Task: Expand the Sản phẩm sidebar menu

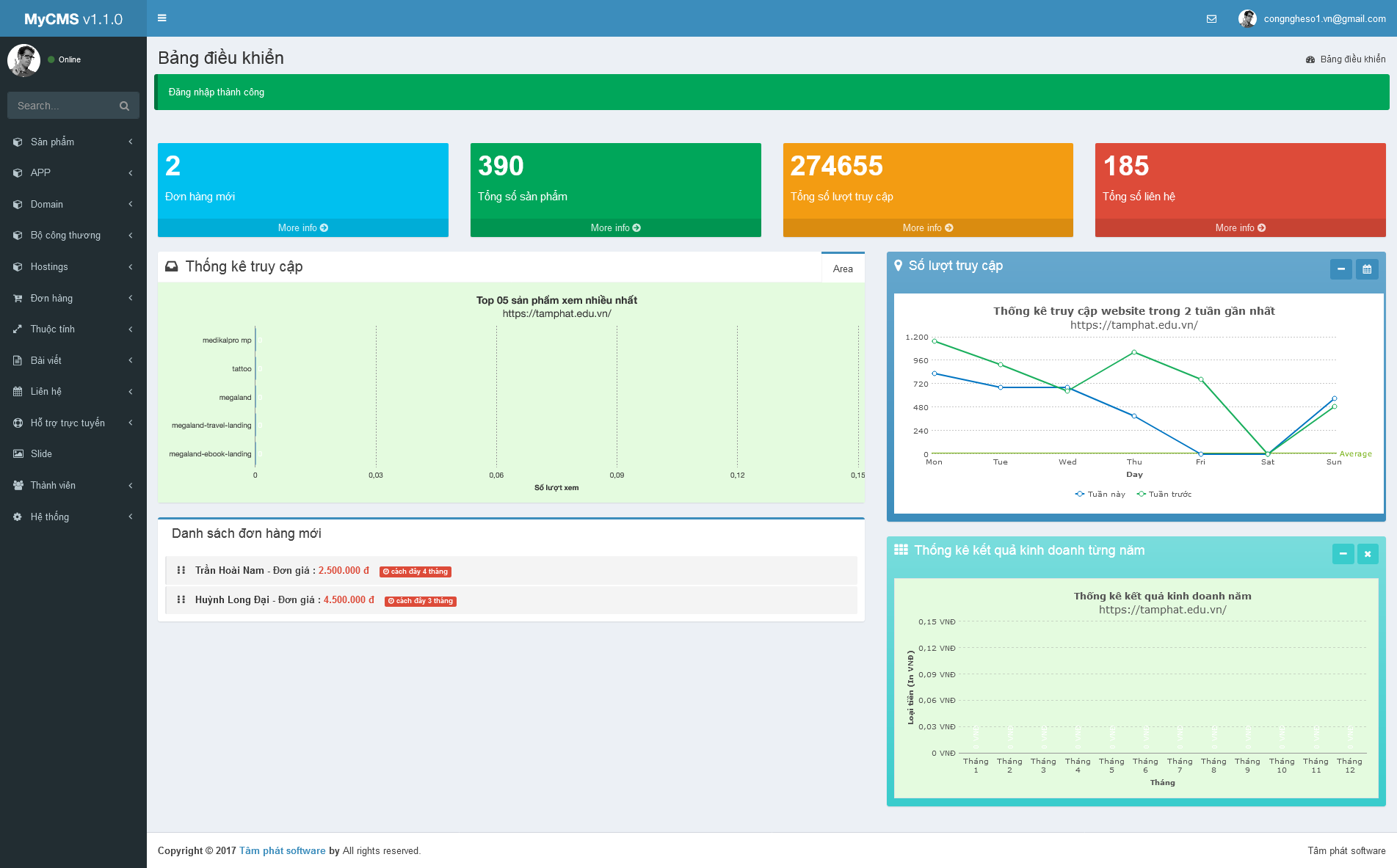Action: point(73,142)
